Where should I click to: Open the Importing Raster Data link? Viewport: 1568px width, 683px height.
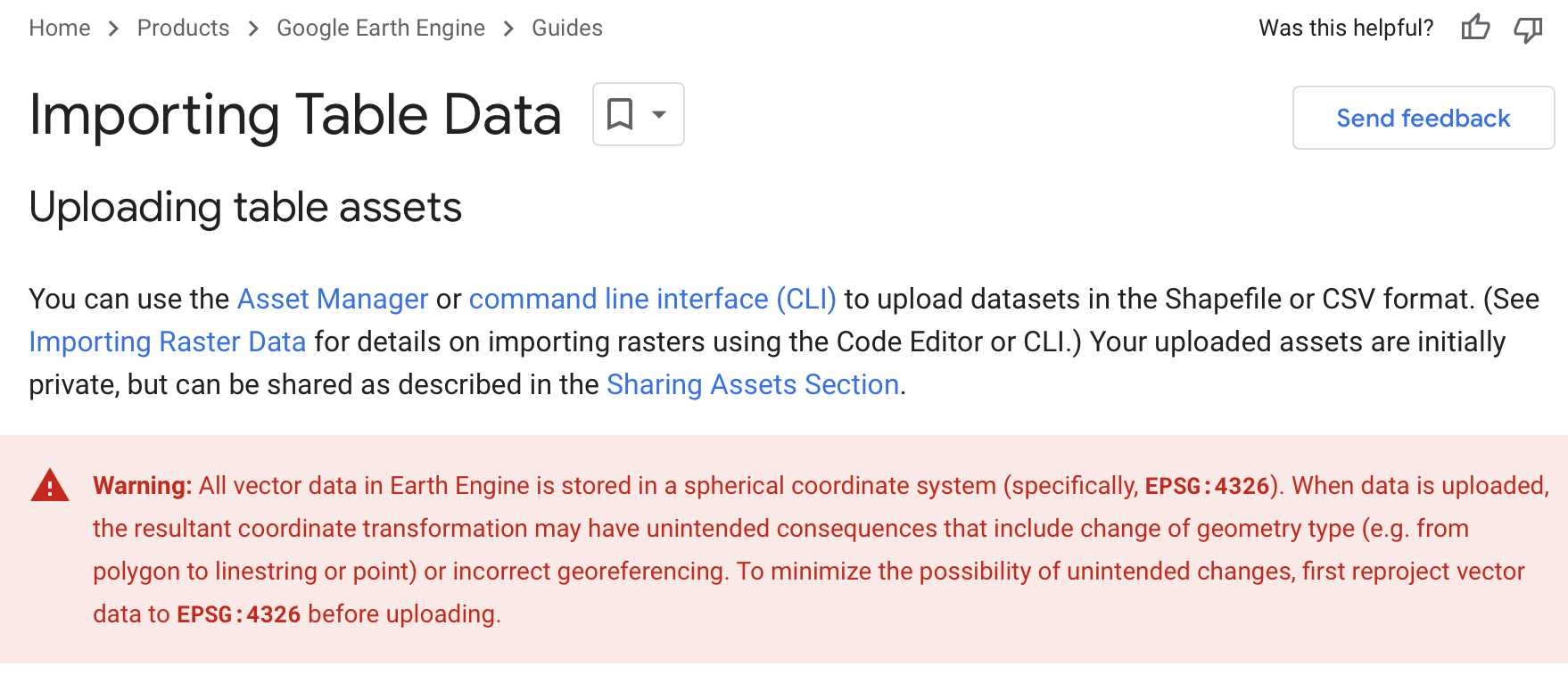point(168,341)
